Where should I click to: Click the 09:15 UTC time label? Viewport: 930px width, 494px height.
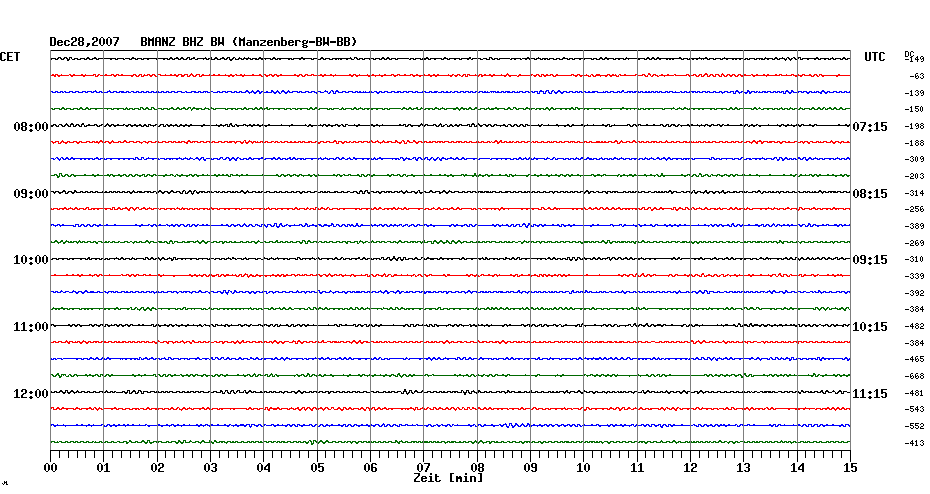(870, 260)
